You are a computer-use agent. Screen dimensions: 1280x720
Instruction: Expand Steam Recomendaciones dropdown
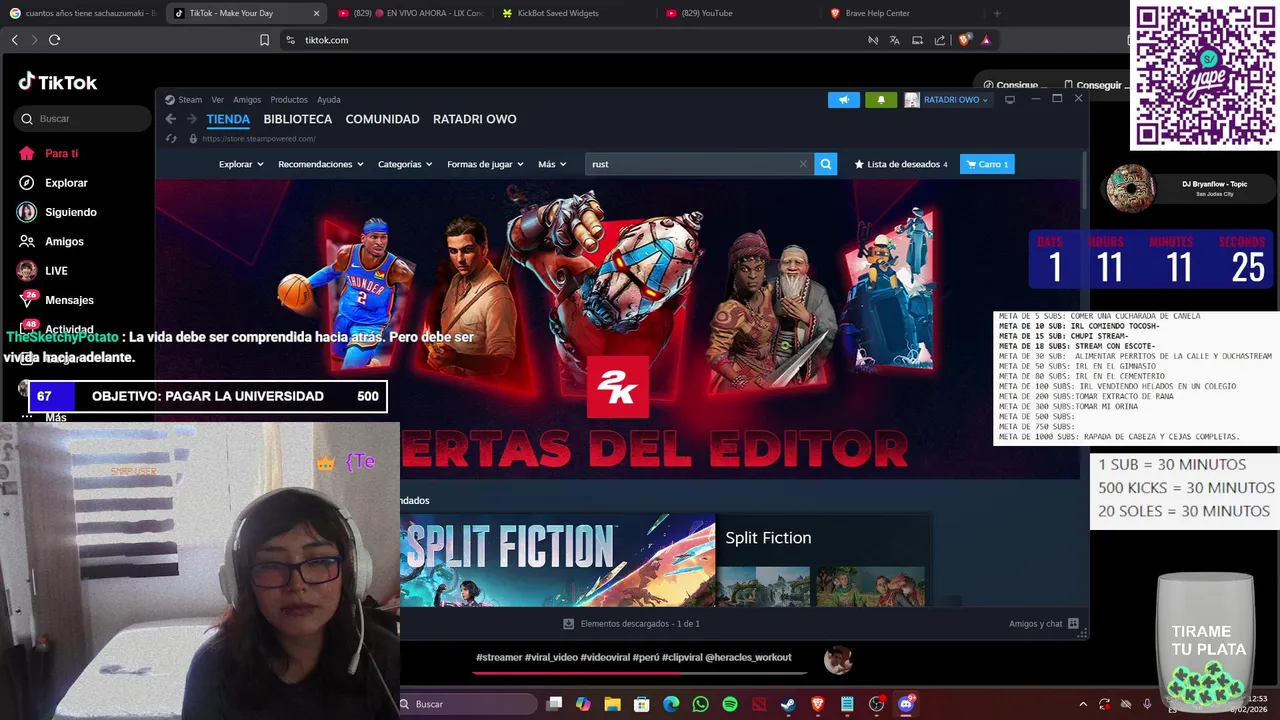tap(321, 164)
